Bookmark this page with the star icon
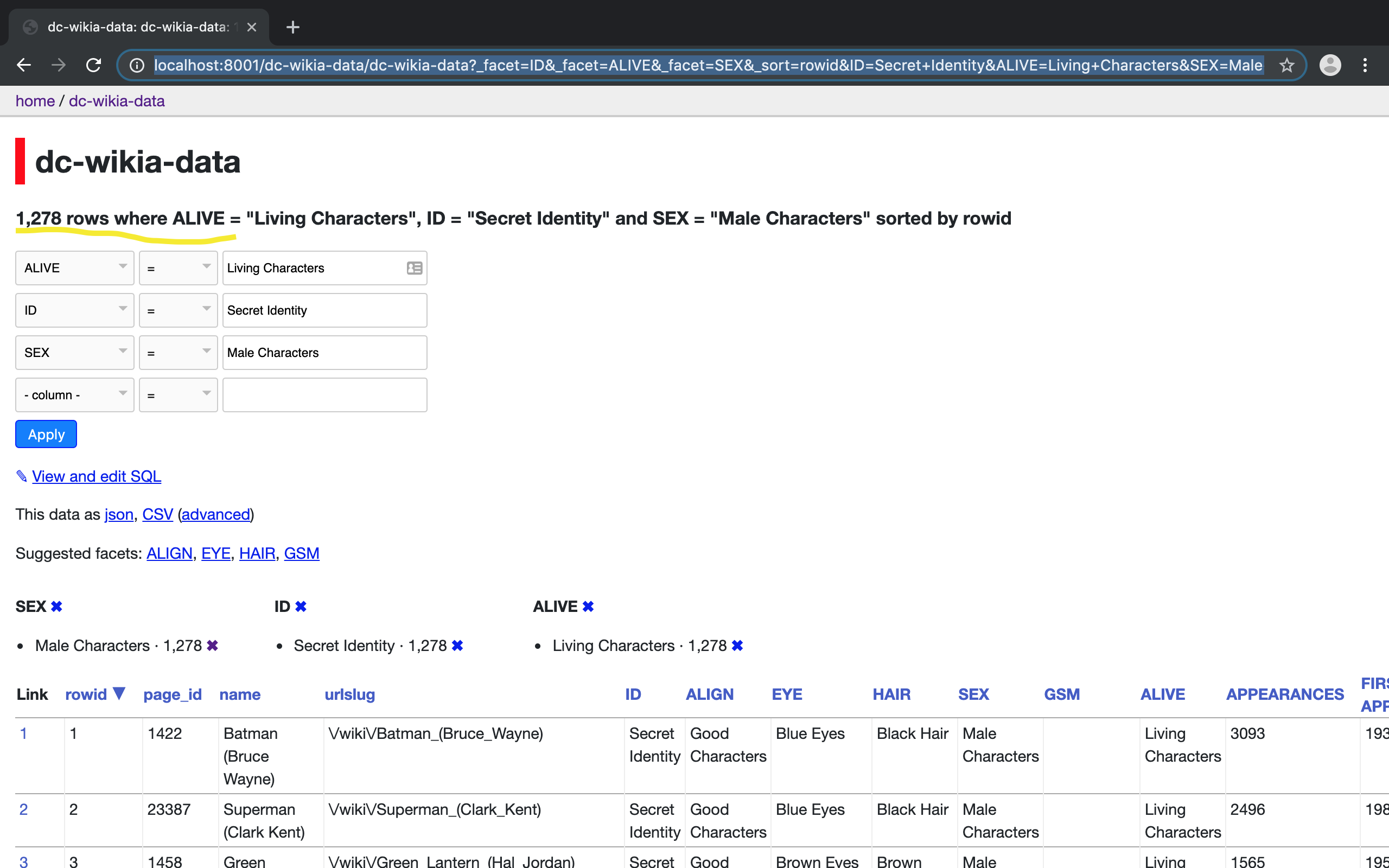1389x868 pixels. [x=1287, y=65]
